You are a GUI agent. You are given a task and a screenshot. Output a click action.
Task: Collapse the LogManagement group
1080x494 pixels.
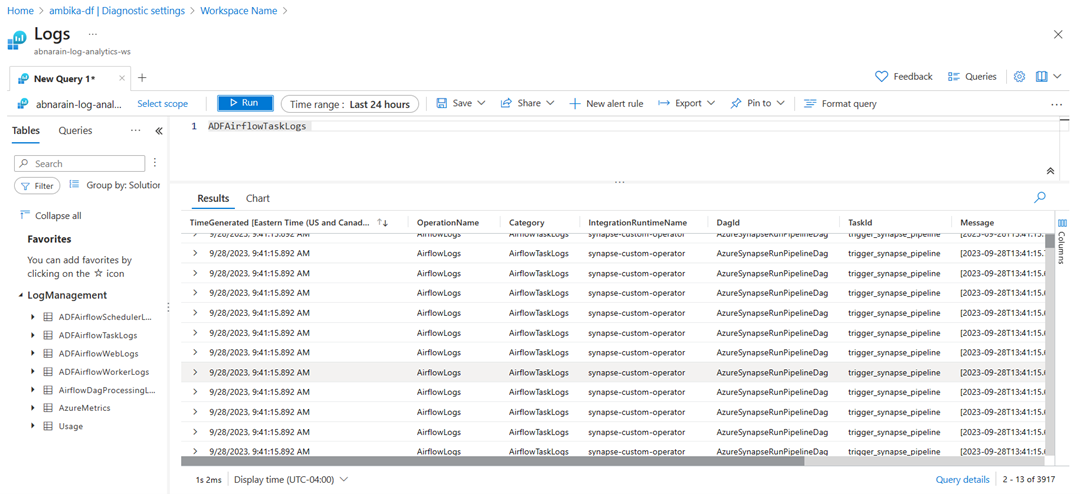click(21, 296)
